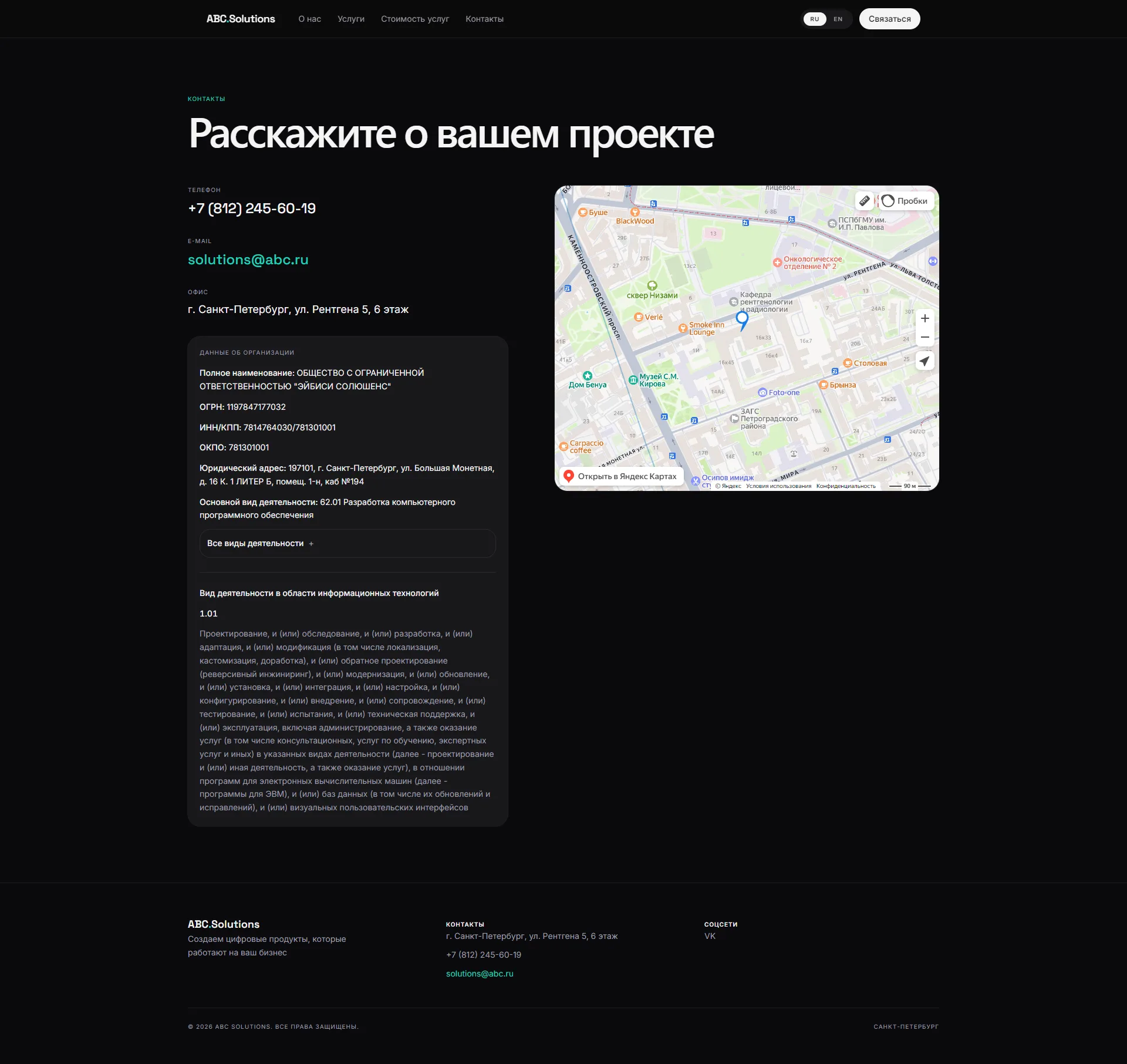The height and width of the screenshot is (1064, 1127).
Task: Click footer phone number +7 (812) 245-60-19
Action: point(484,955)
